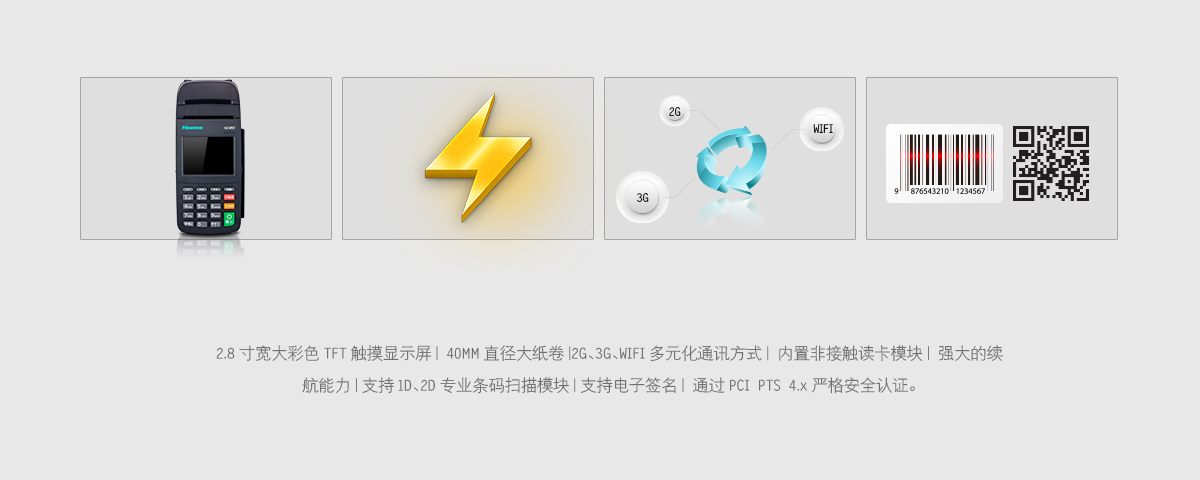Select the 3G network bubble
This screenshot has height=480, width=1200.
point(642,197)
